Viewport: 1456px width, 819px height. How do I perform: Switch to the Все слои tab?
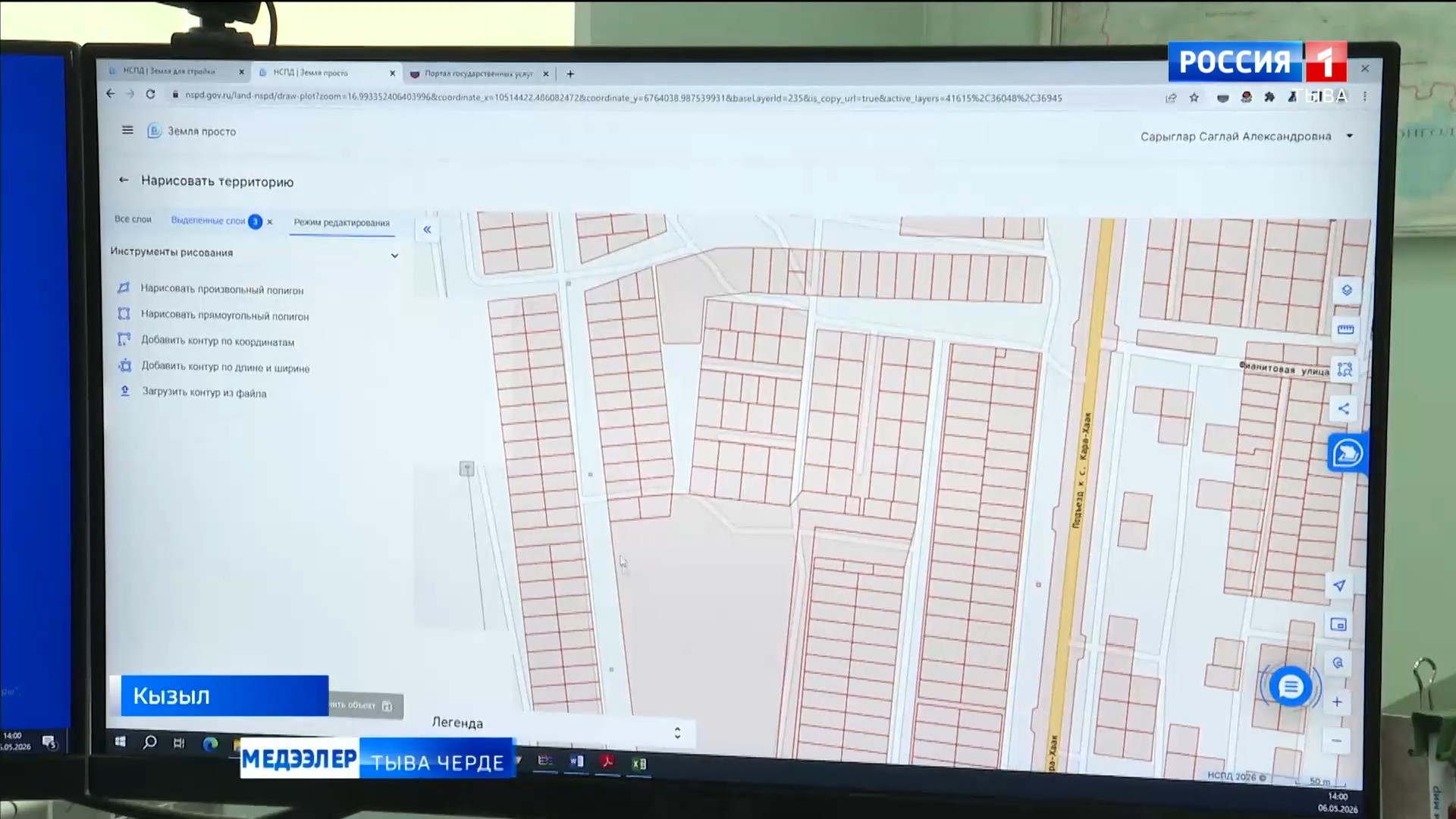tap(133, 219)
